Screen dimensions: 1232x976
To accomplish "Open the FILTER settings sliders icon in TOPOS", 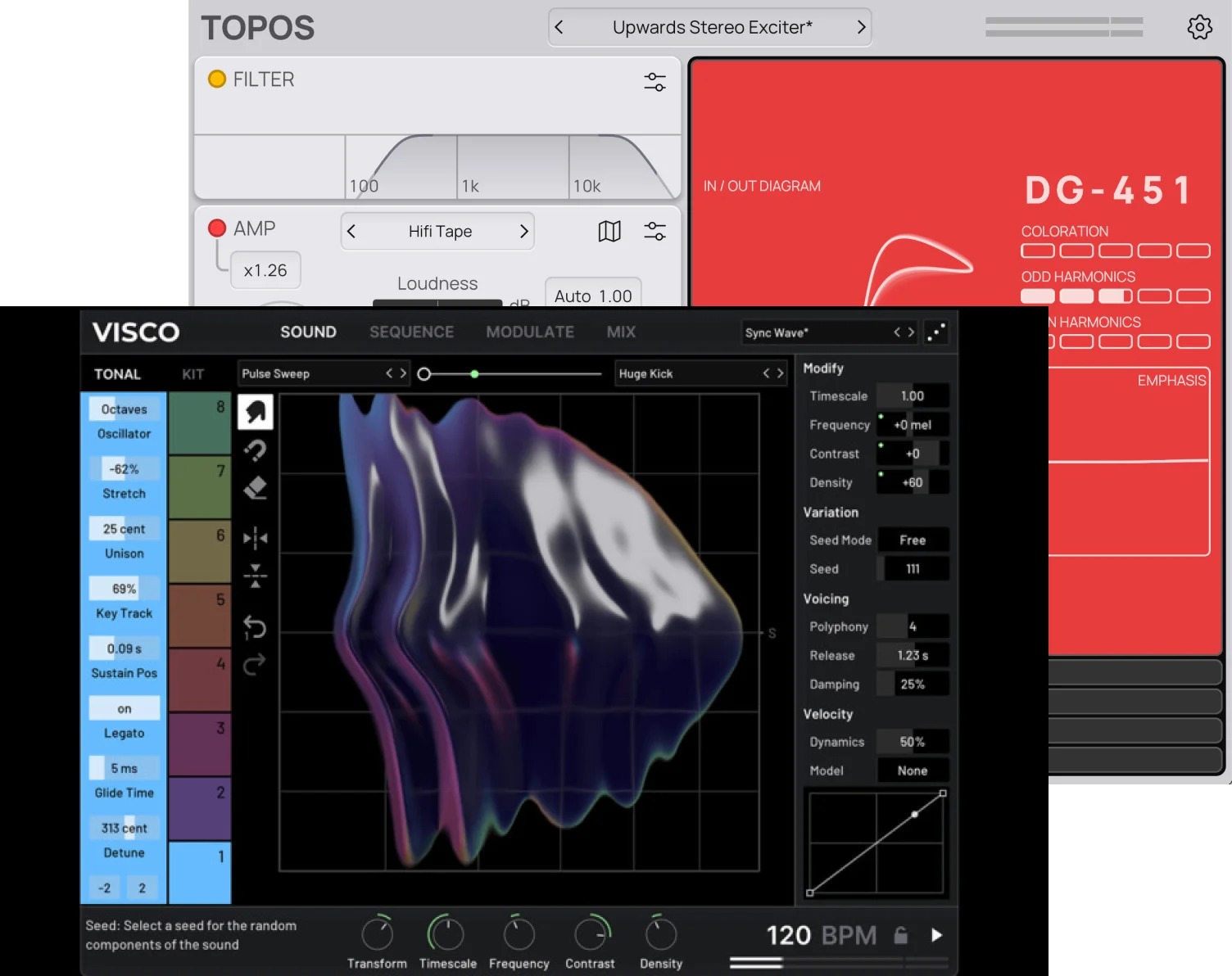I will (654, 81).
